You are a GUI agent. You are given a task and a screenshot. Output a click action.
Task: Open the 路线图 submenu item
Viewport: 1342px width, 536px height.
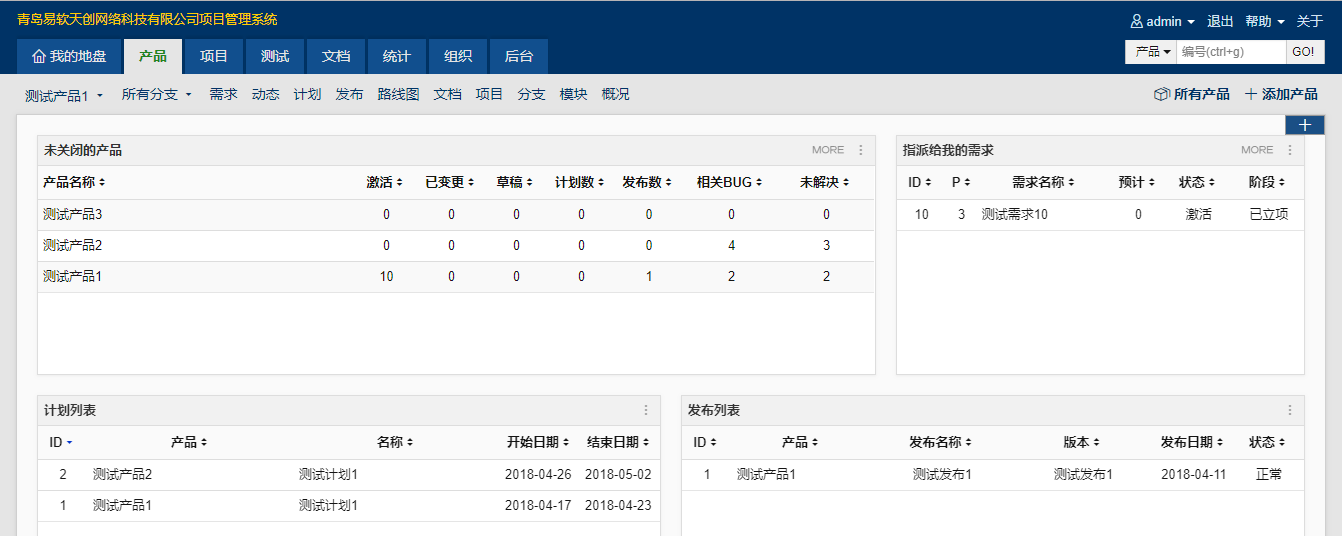pyautogui.click(x=398, y=94)
